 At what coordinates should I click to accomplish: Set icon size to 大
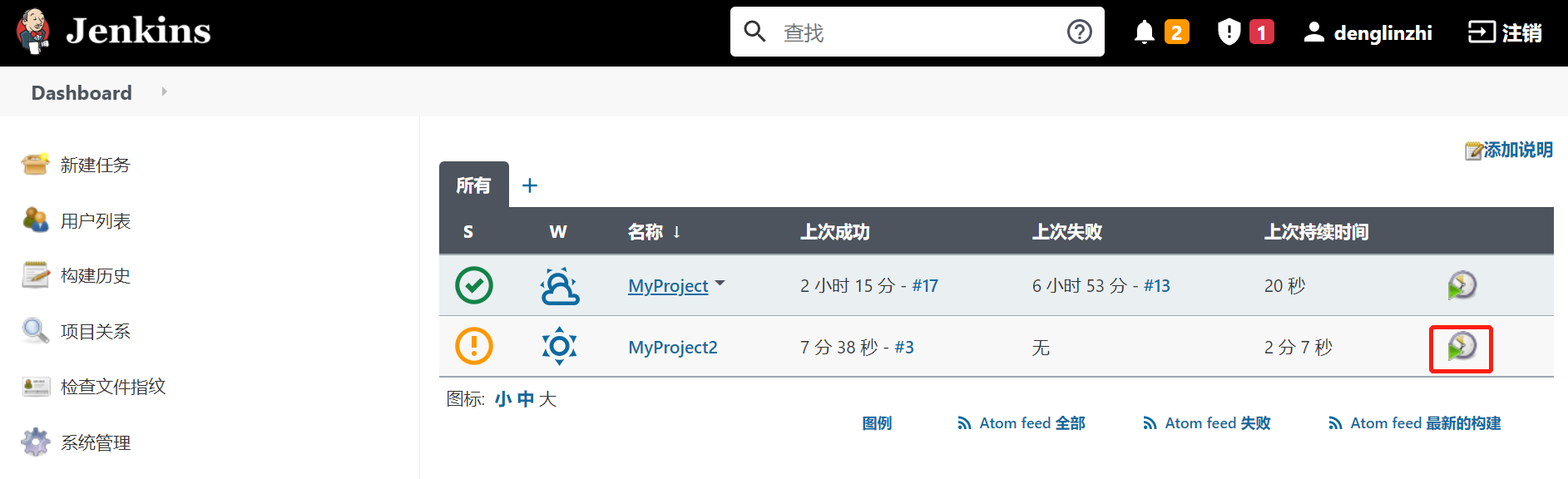[547, 399]
